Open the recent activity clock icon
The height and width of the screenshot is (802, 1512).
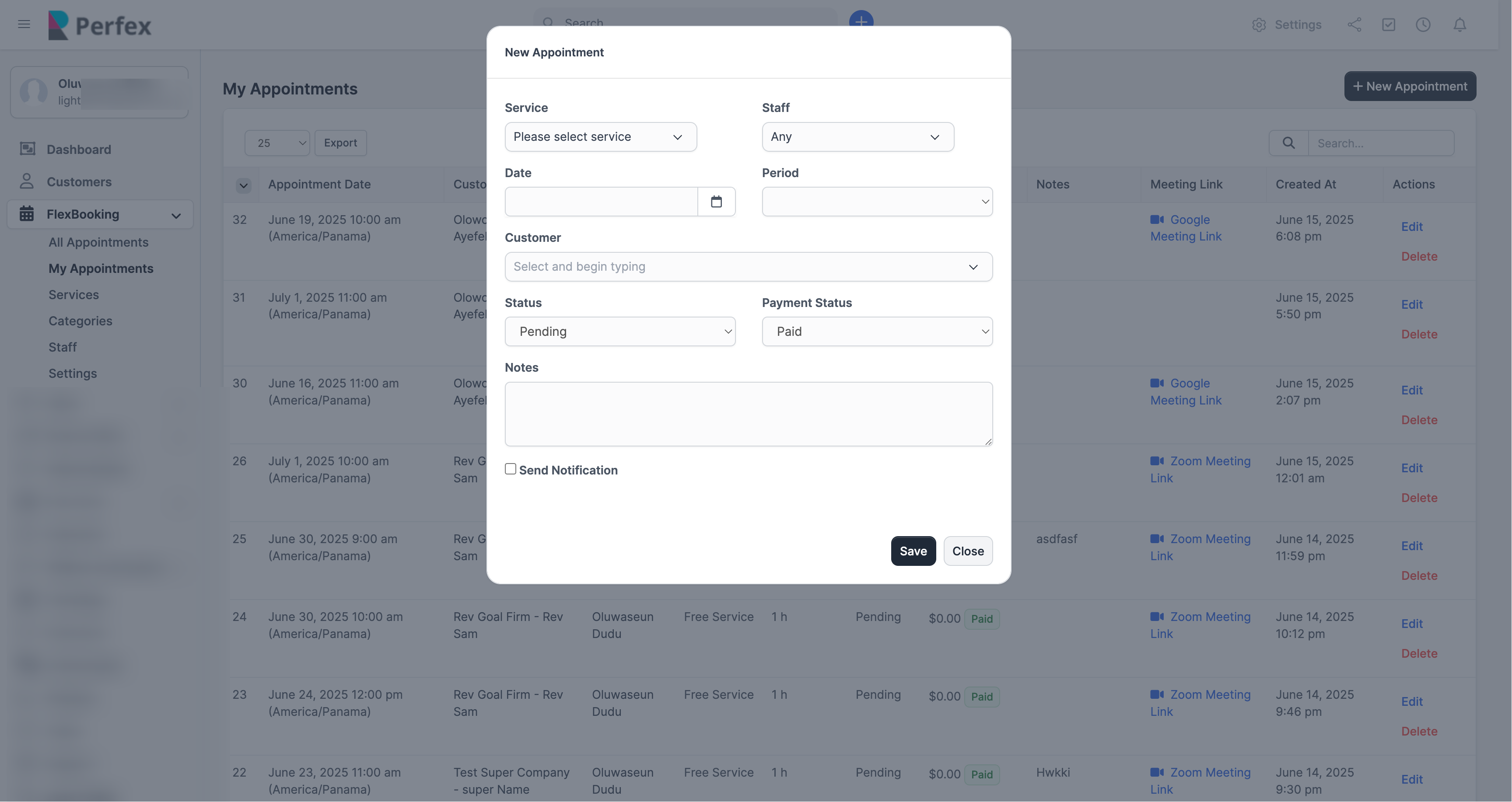pos(1423,24)
